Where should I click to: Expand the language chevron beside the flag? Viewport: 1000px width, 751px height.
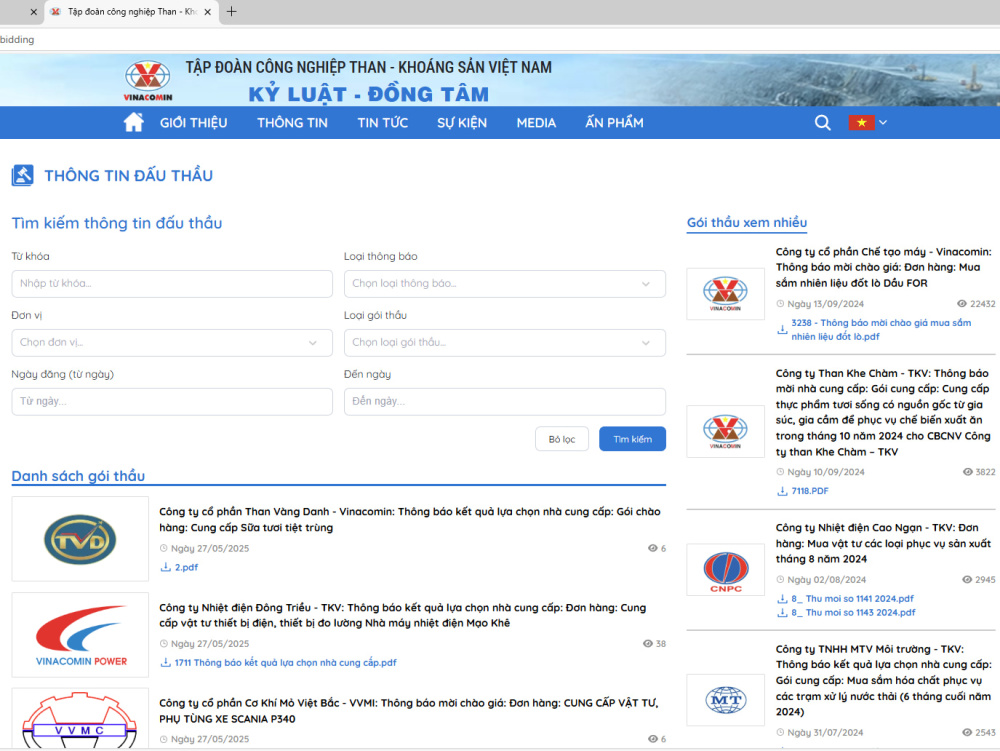pos(883,122)
